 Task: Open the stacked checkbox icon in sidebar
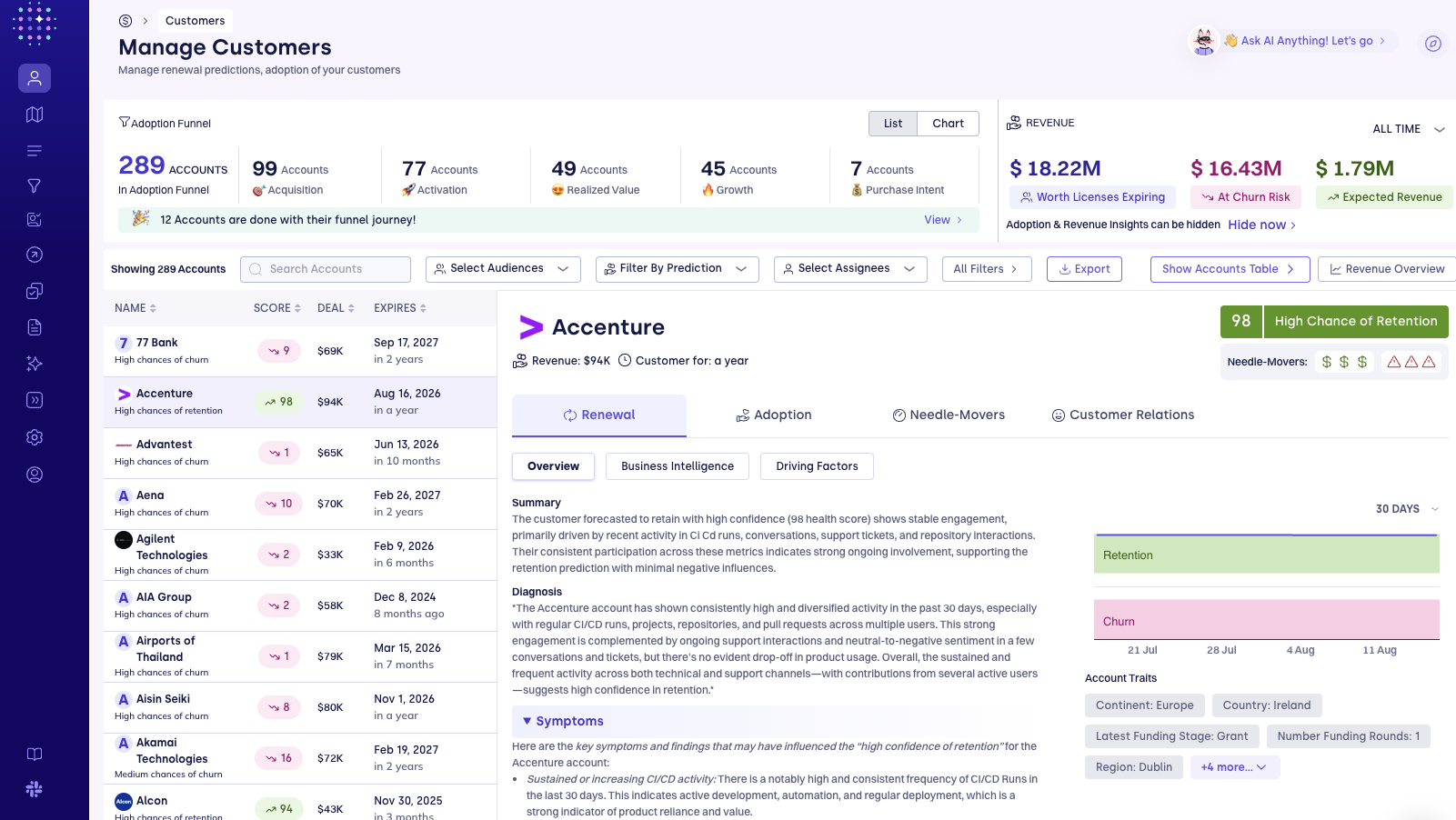[35, 291]
